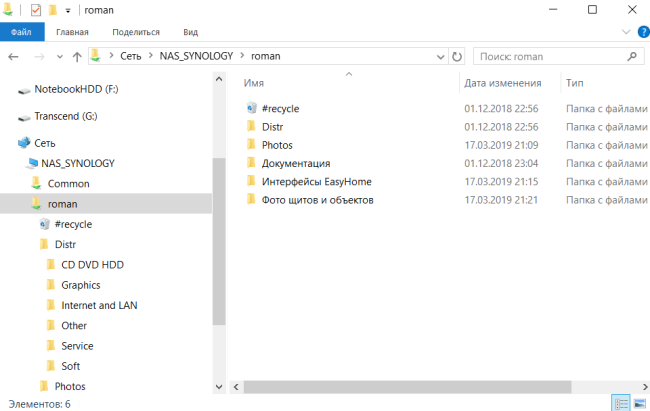Click the Up one level arrow
The width and height of the screenshot is (650, 411).
click(x=77, y=57)
